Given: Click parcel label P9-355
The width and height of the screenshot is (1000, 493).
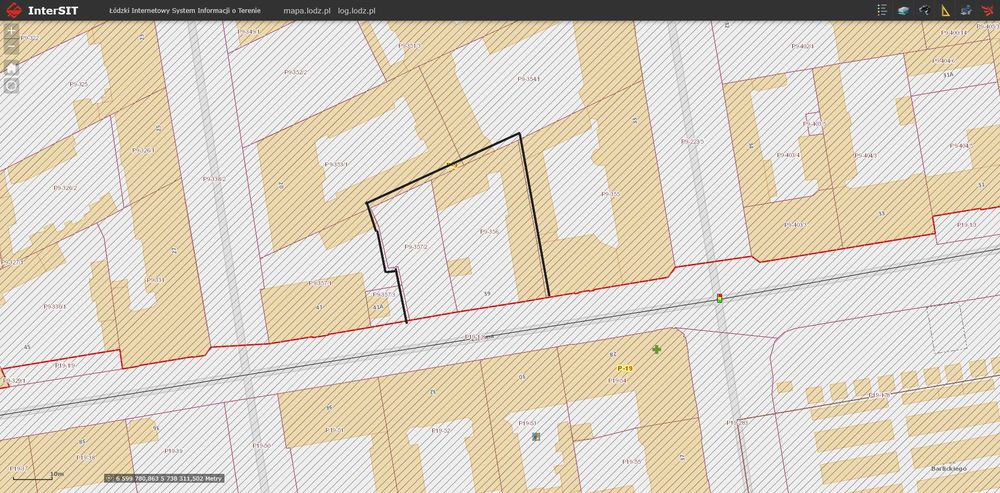Looking at the screenshot, I should [x=610, y=193].
